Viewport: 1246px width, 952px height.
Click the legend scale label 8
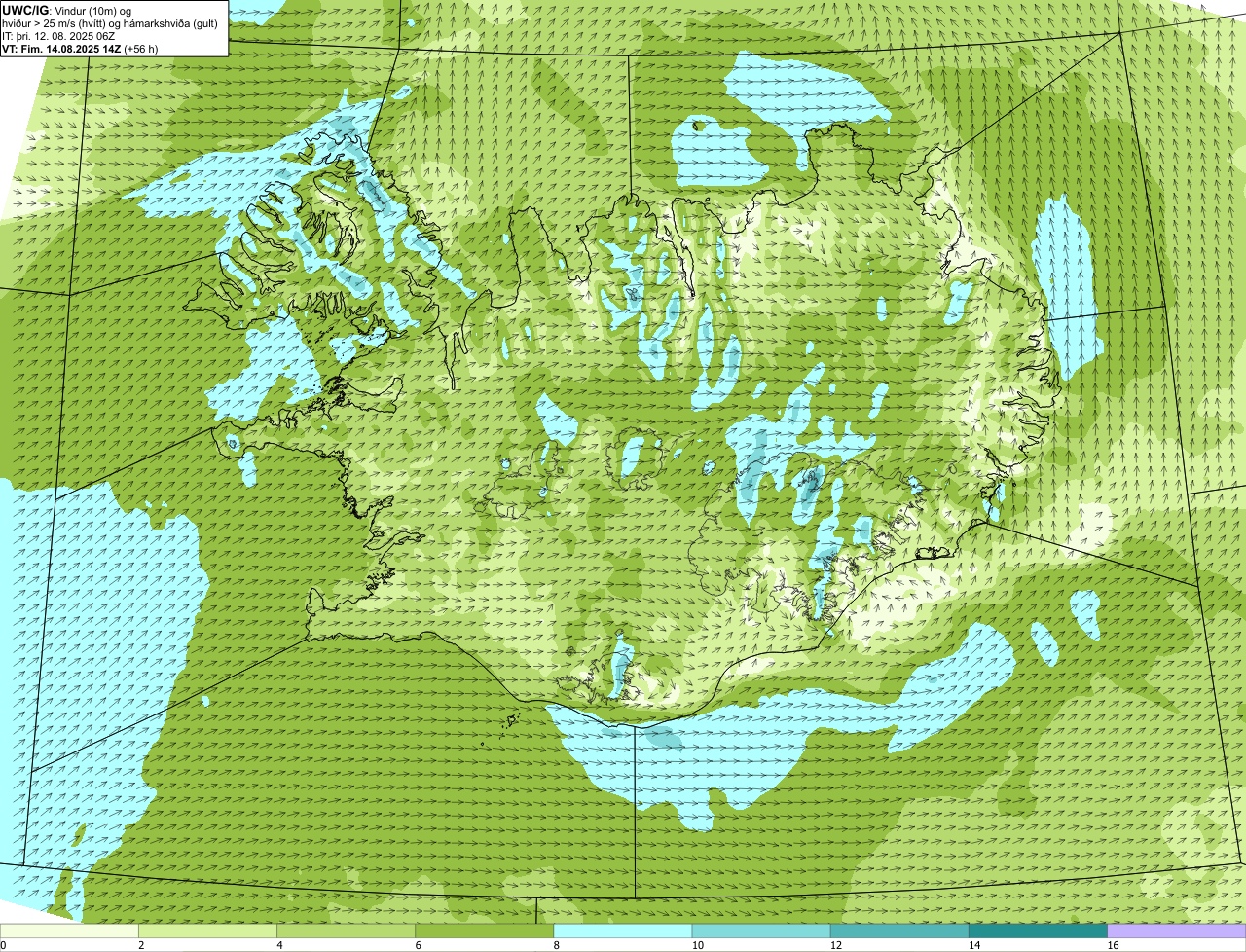coord(557,945)
